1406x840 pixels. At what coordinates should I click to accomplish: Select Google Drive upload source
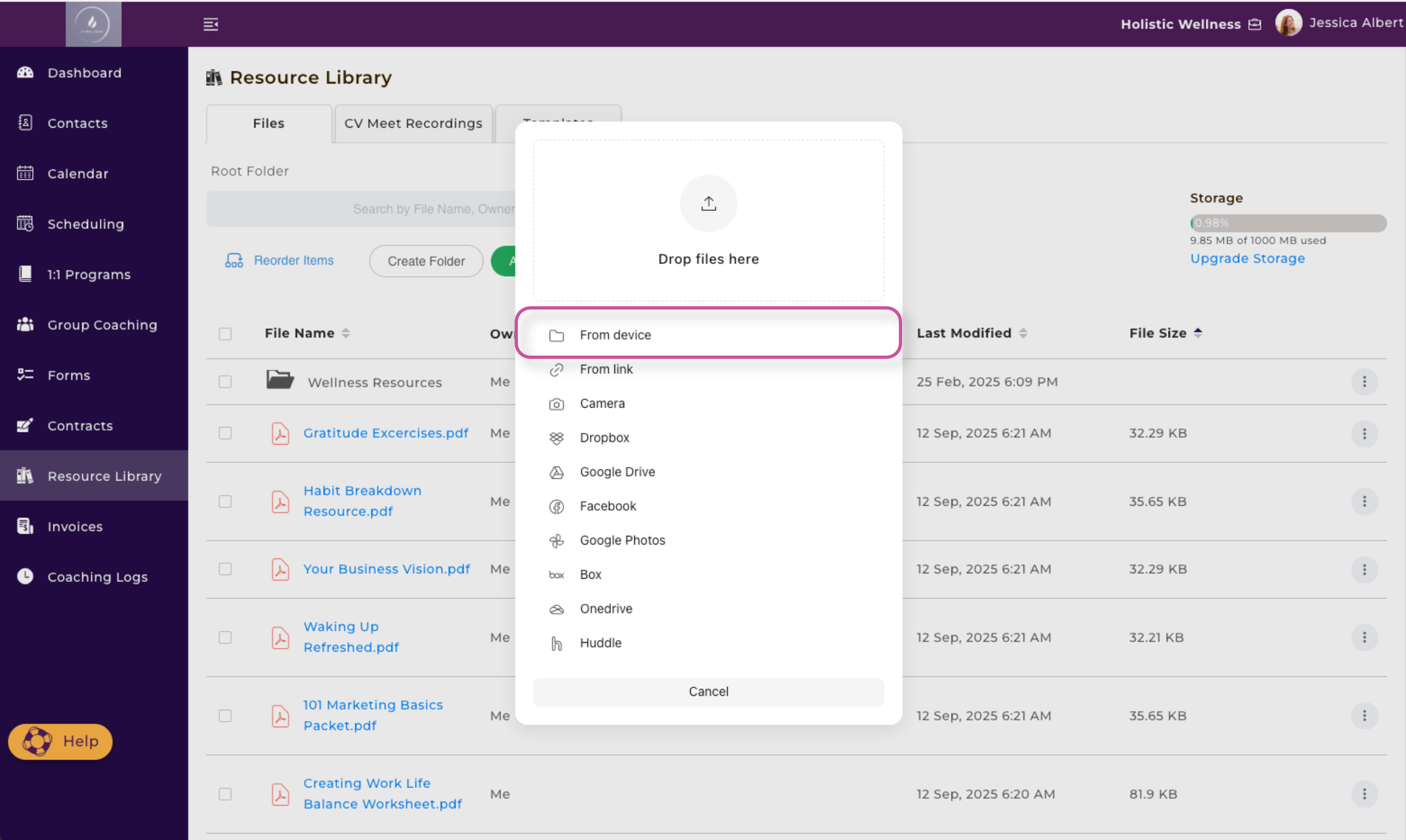[617, 471]
